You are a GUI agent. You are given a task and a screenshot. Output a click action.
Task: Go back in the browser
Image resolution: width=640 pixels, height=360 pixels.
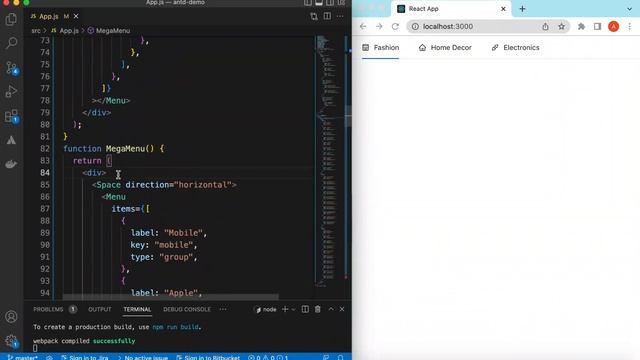click(x=363, y=26)
